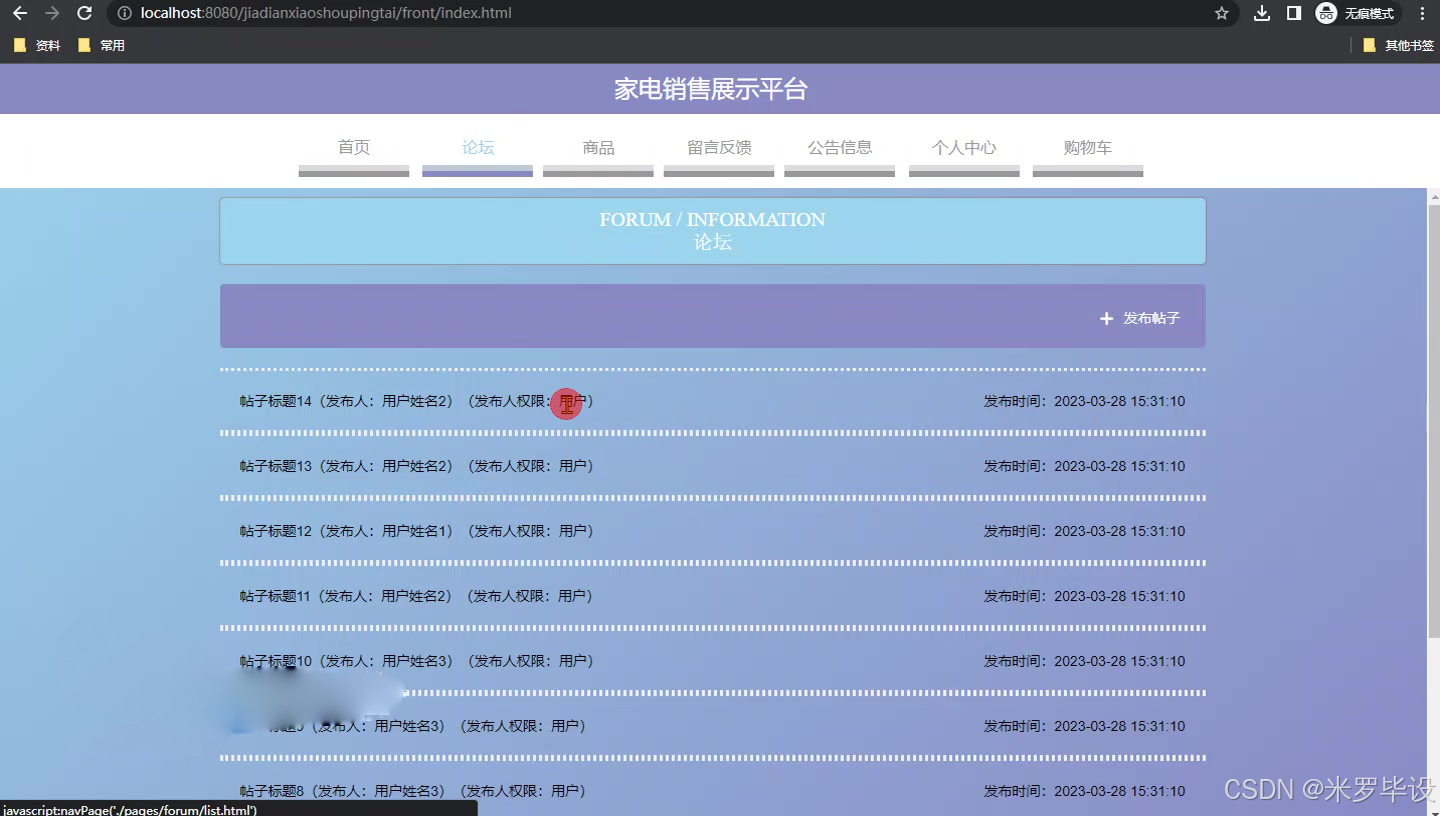Switch to the 首页 tab

click(x=353, y=147)
